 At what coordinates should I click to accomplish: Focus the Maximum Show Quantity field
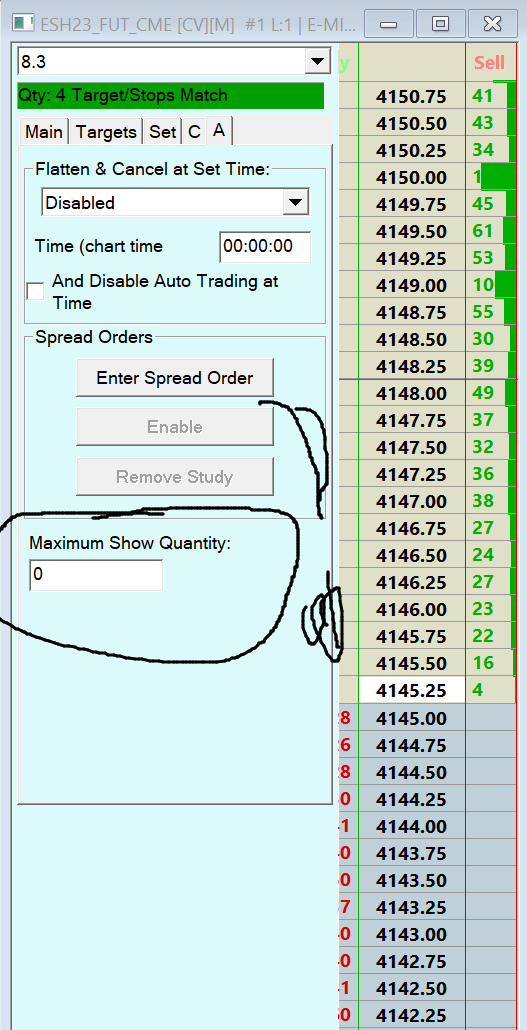96,575
